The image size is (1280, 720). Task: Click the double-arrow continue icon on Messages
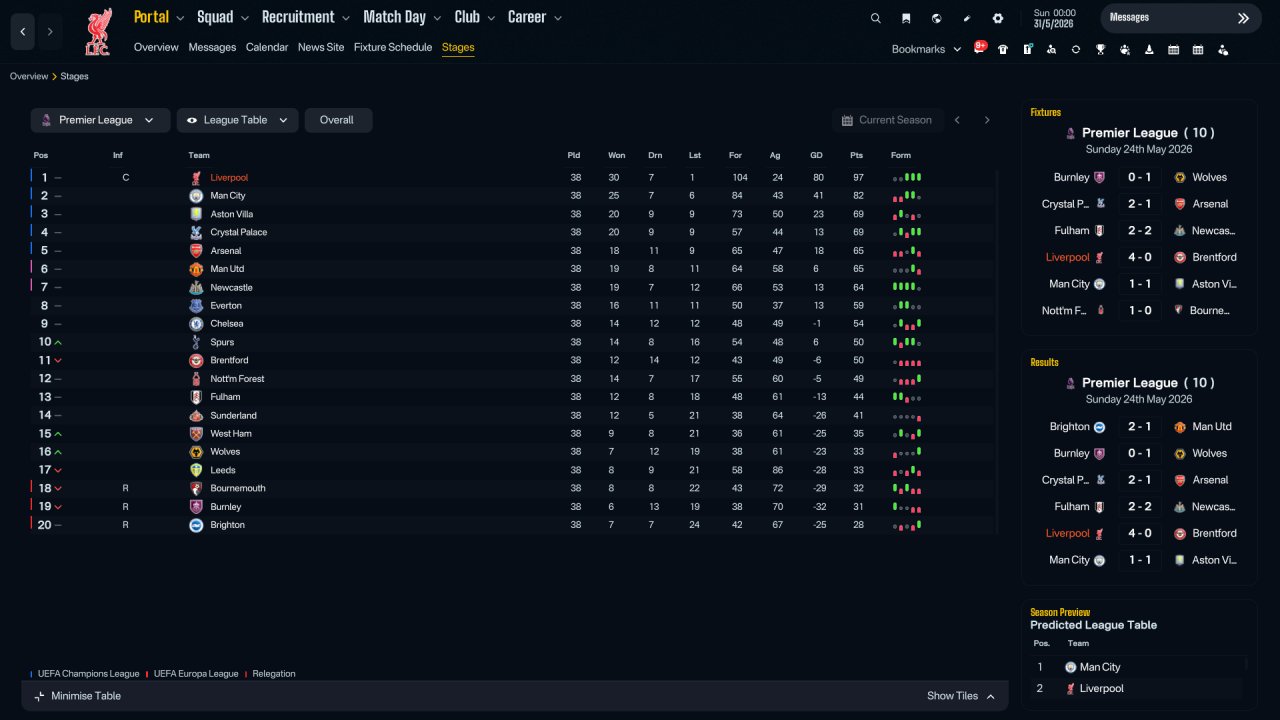(x=1243, y=18)
